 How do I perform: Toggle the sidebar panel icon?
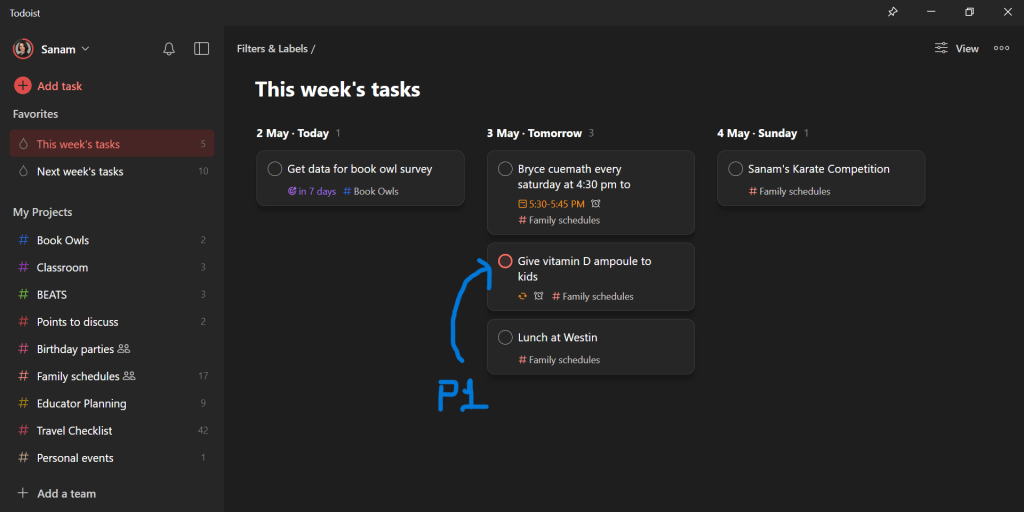(x=202, y=49)
